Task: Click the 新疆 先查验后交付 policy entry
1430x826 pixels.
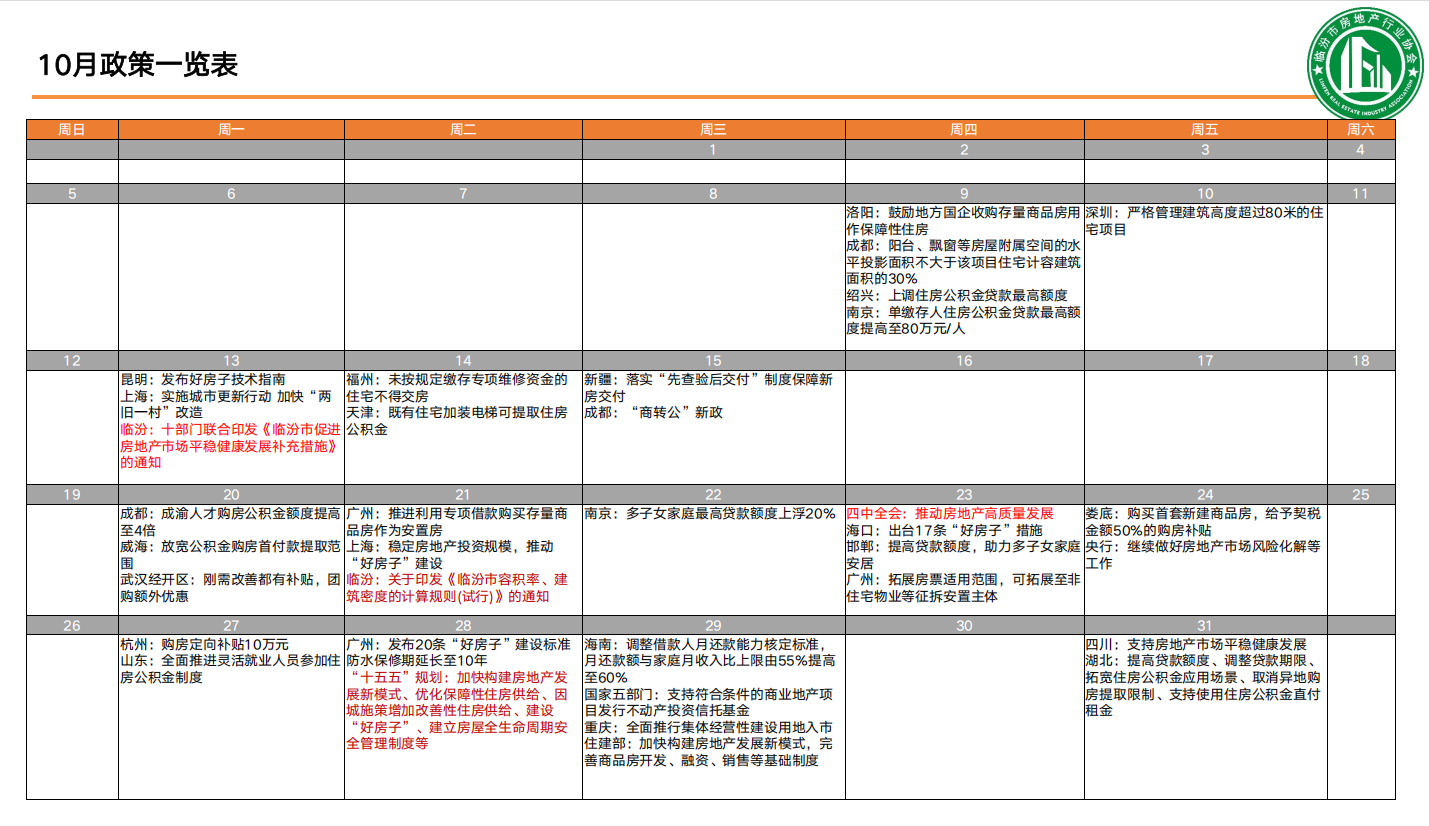Action: [x=714, y=388]
